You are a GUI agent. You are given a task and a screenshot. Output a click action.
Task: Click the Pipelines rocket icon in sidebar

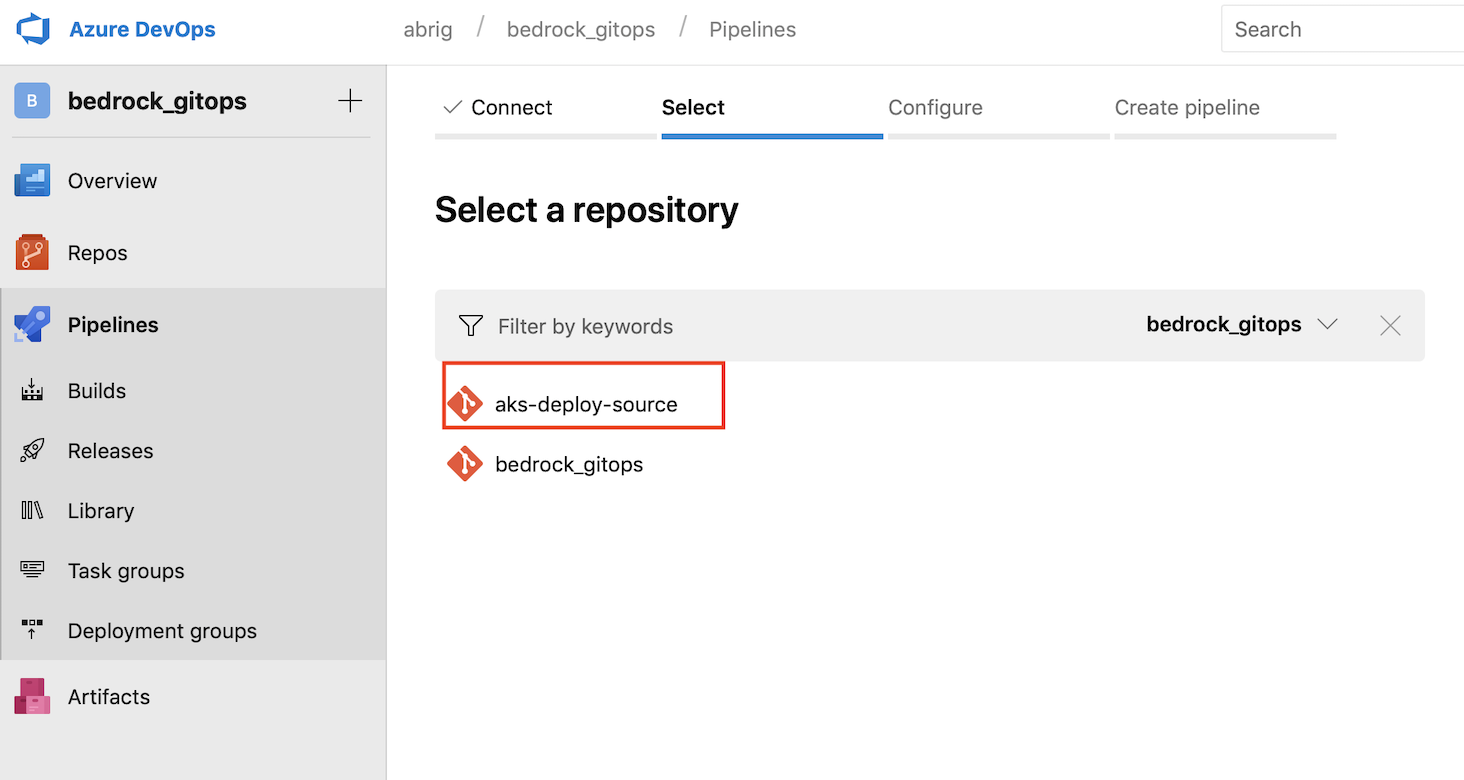[32, 325]
